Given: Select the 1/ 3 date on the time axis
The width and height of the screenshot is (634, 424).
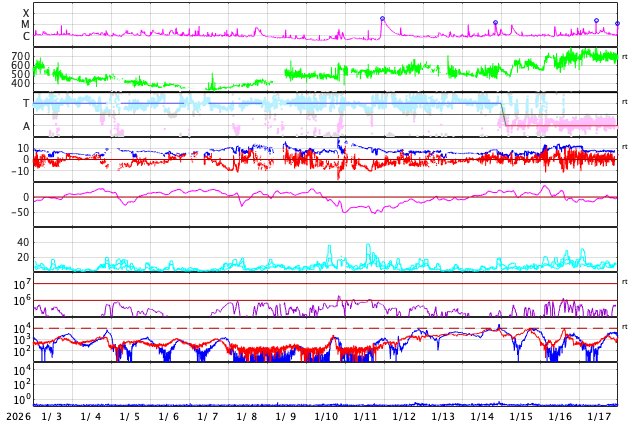Looking at the screenshot, I should click(52, 416).
